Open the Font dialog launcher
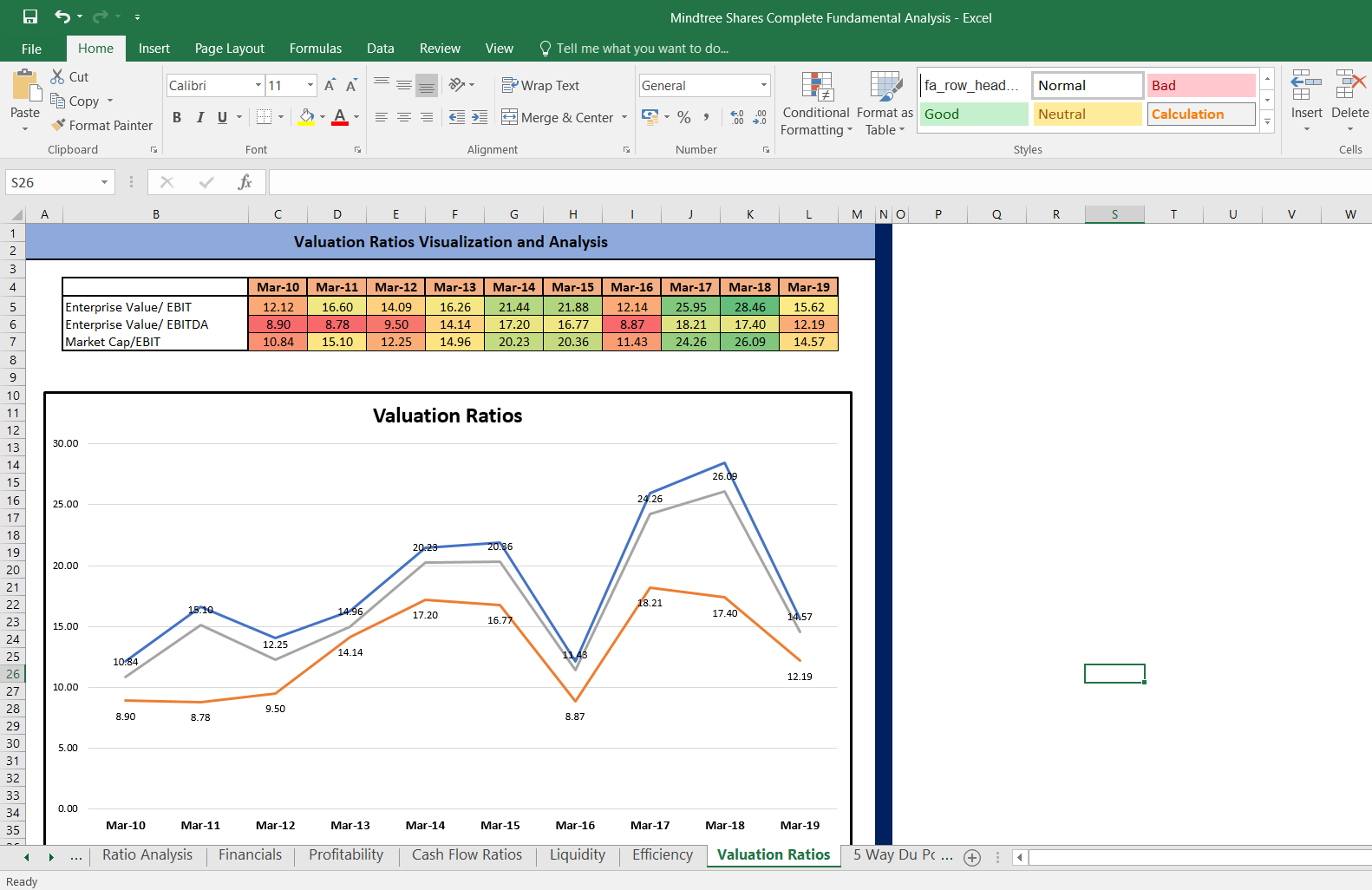The width and height of the screenshot is (1372, 890). click(357, 150)
